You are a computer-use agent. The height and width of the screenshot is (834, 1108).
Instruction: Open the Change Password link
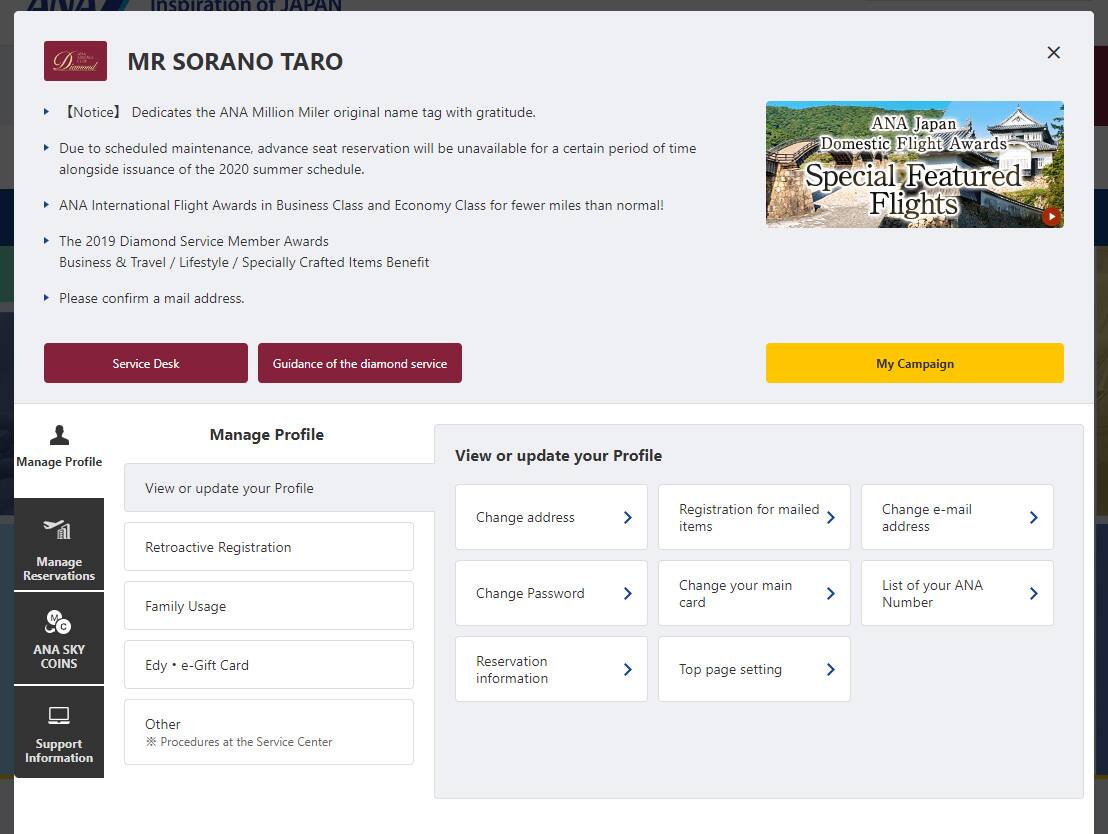point(551,594)
